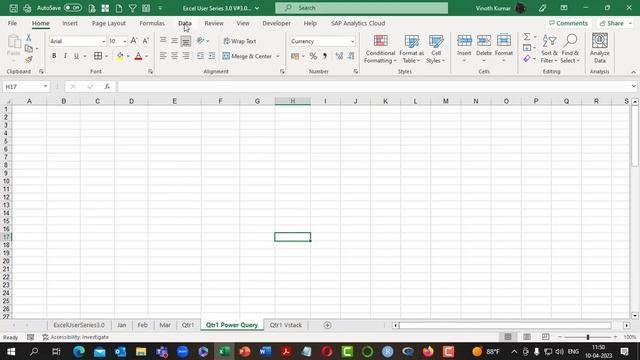Image resolution: width=640 pixels, height=360 pixels.
Task: Open the font name dropdown
Action: tap(103, 41)
